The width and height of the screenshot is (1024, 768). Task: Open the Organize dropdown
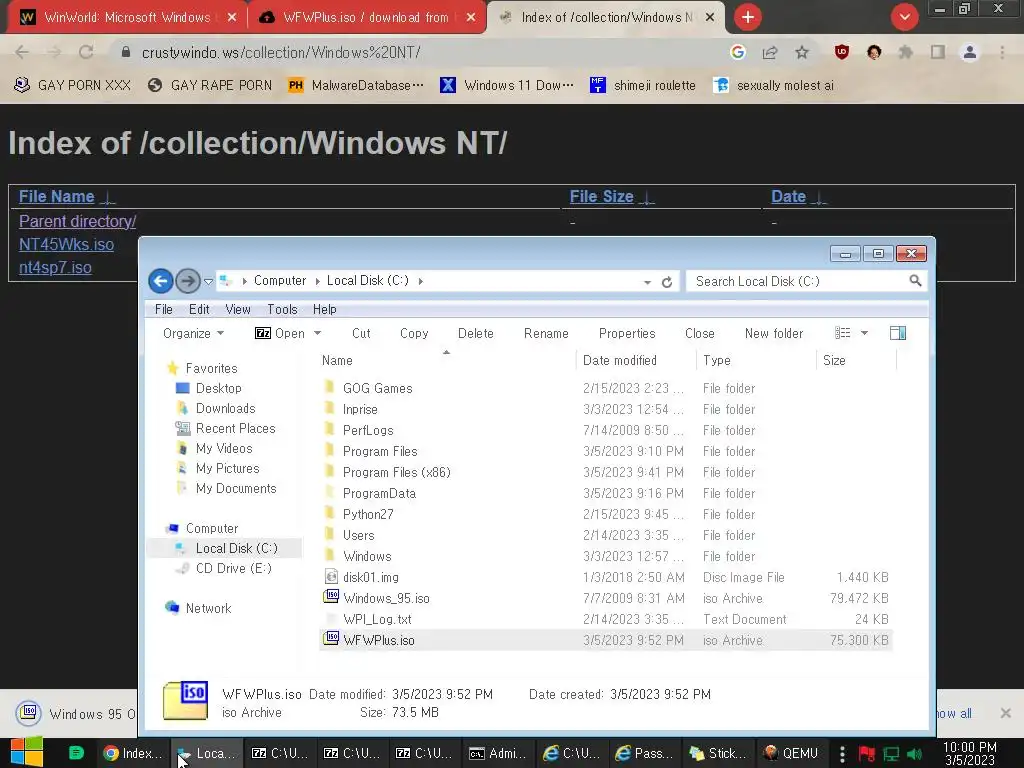[193, 333]
